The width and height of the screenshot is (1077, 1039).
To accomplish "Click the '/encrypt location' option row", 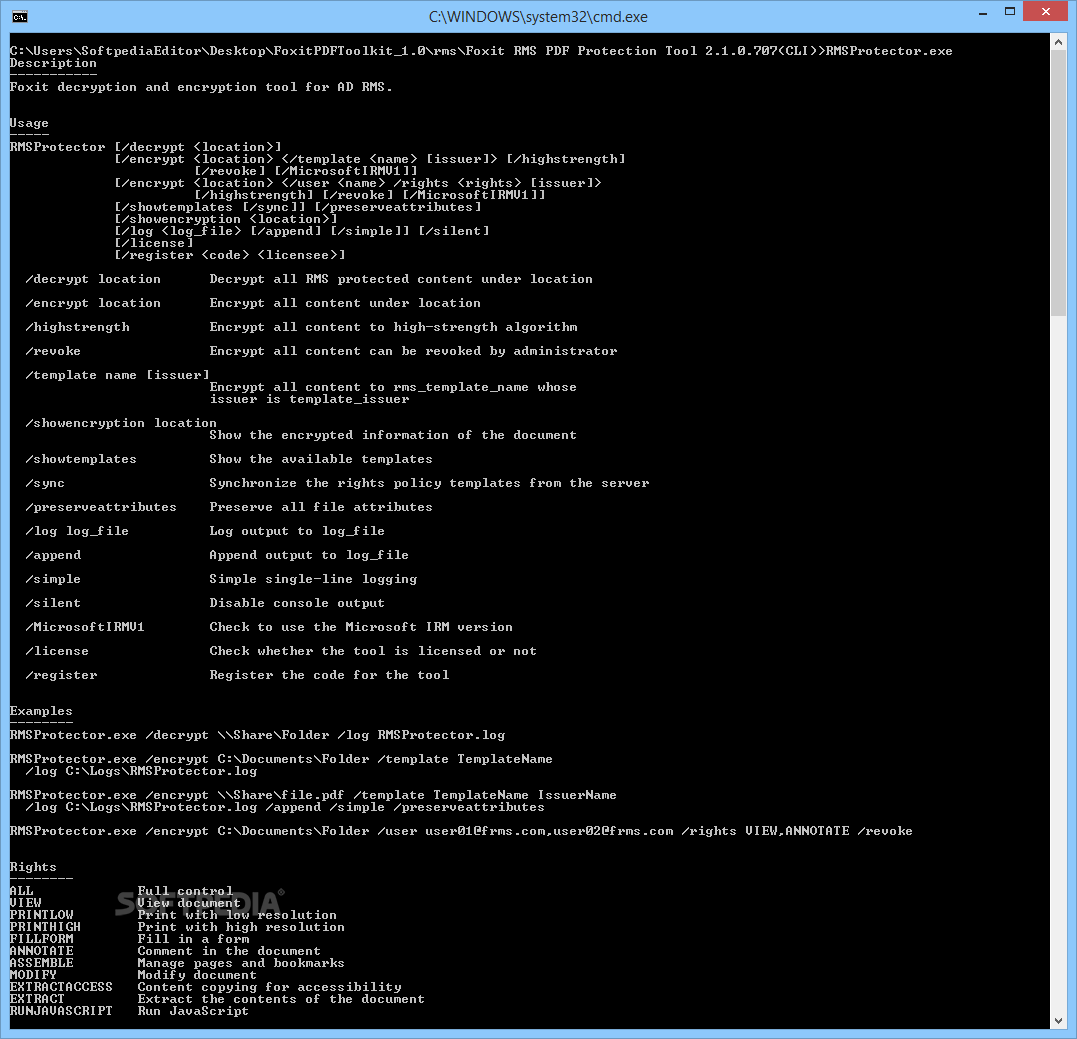I will tap(253, 303).
